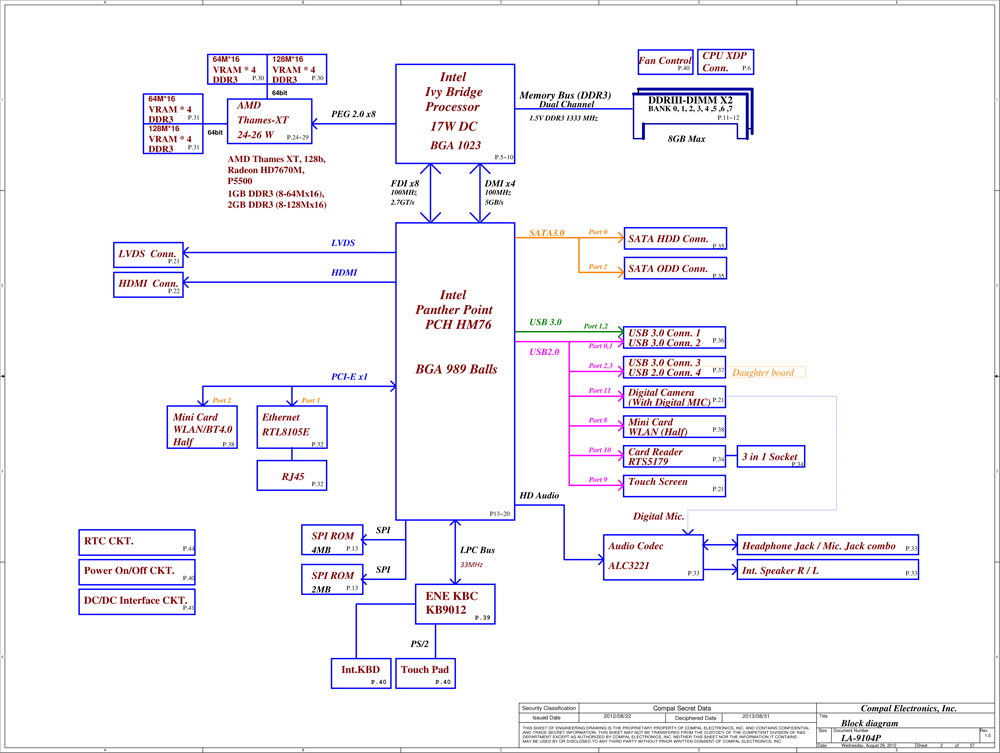Click the RJ45 block

click(292, 476)
